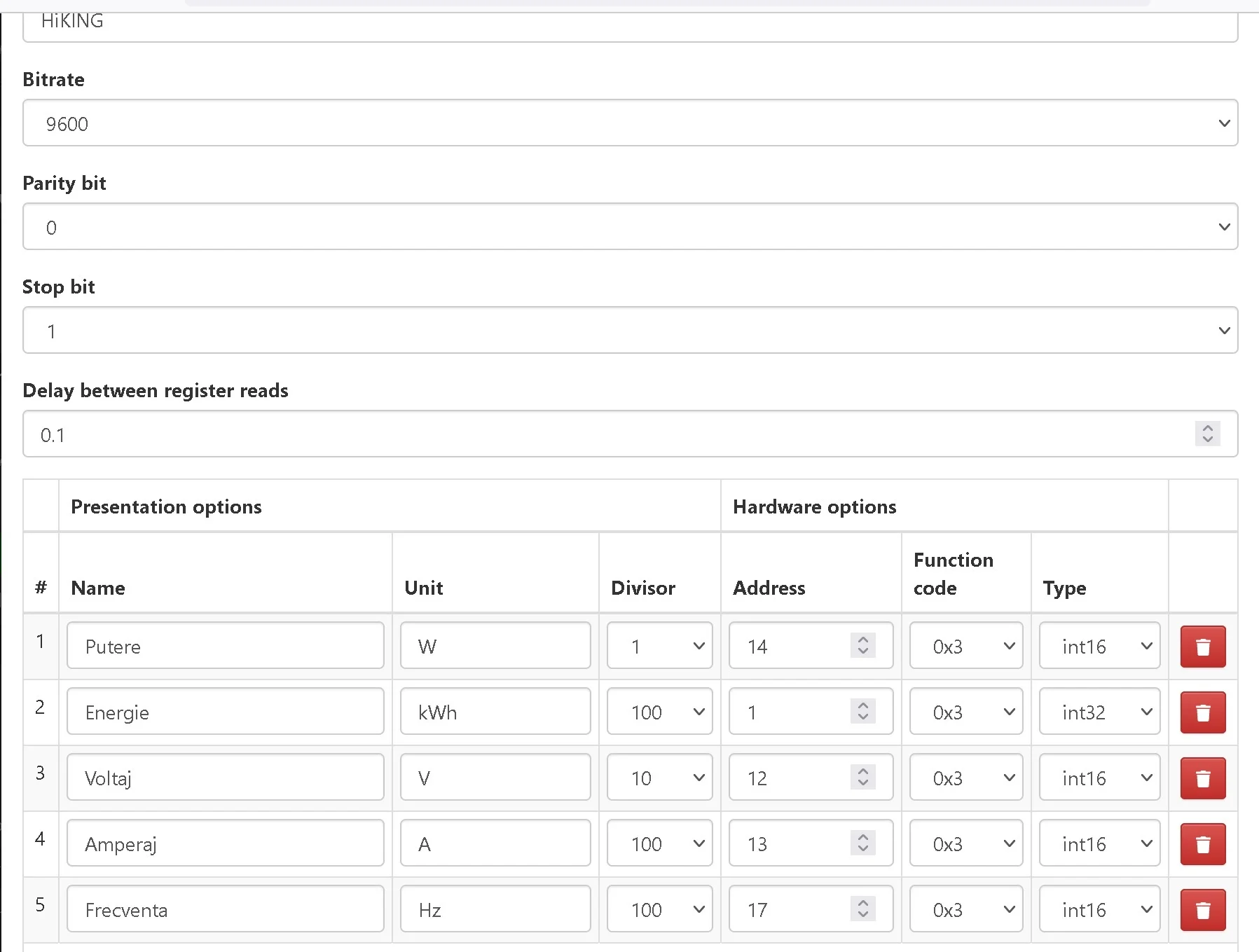The width and height of the screenshot is (1259, 952).
Task: Open divisor dropdown for Putere row
Action: pos(659,646)
